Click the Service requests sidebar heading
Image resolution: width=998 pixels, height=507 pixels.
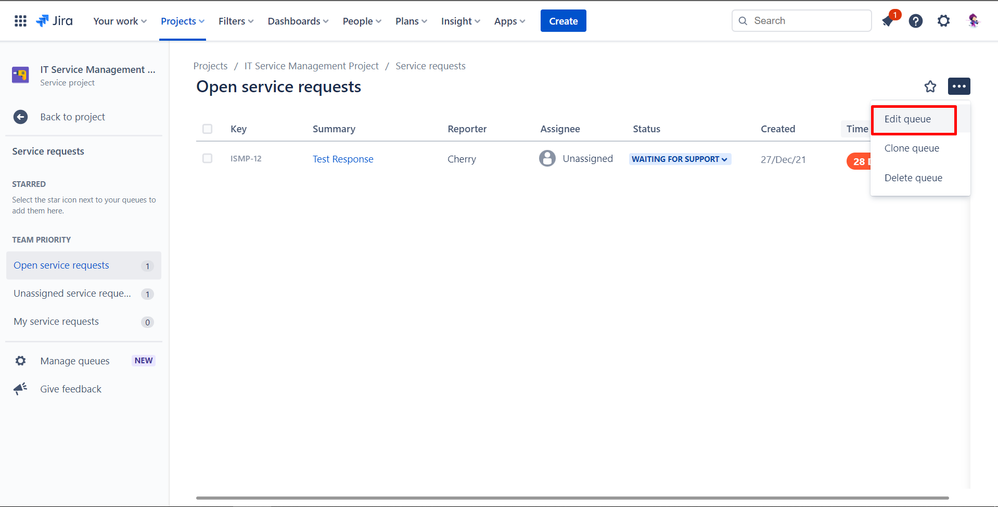tap(48, 151)
